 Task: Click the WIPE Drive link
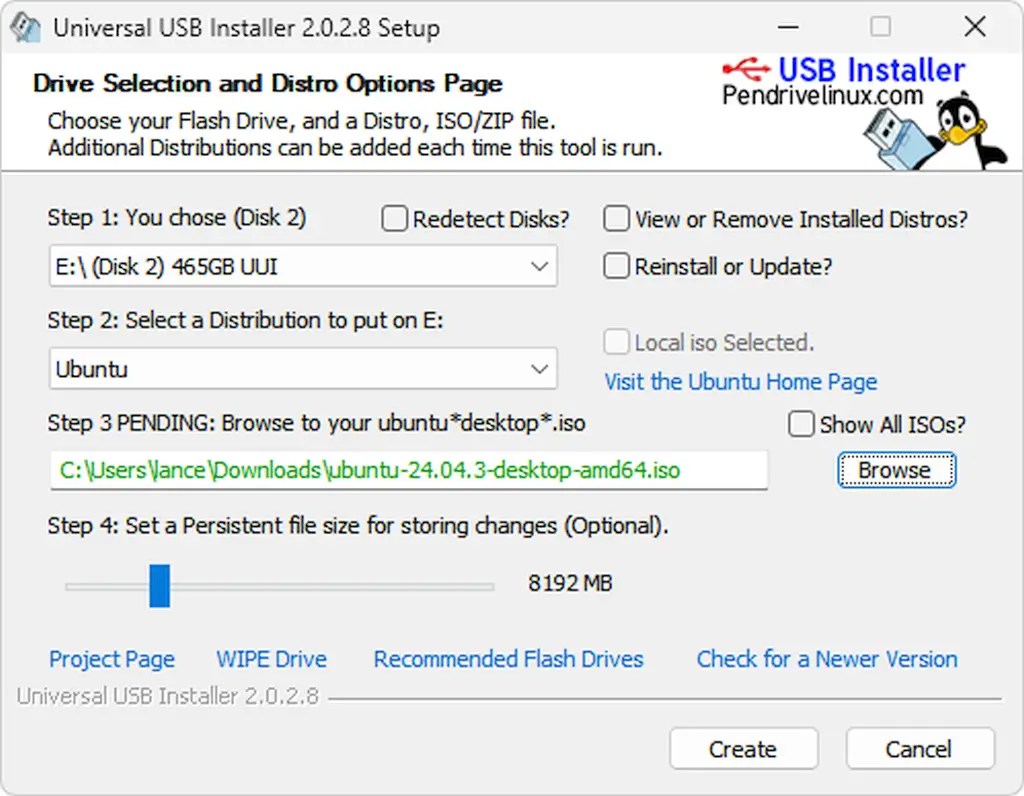pyautogui.click(x=271, y=659)
